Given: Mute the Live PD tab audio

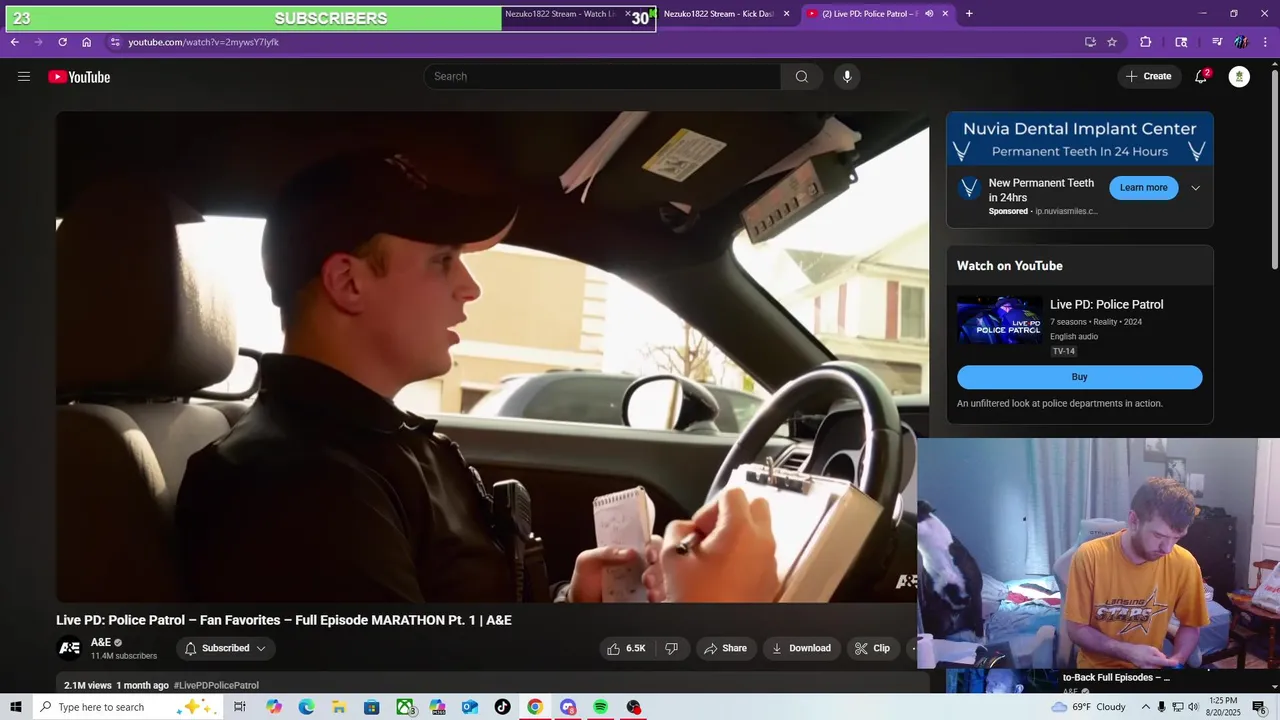Looking at the screenshot, I should coord(929,14).
